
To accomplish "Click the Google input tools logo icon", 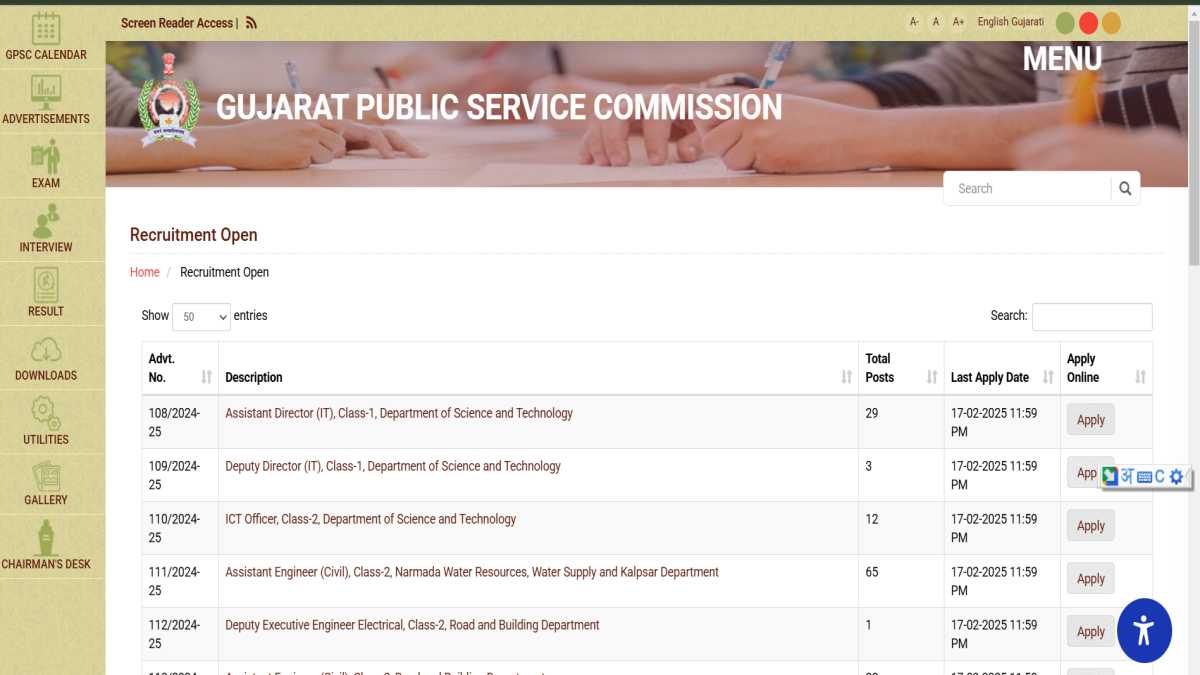I will click(1109, 477).
